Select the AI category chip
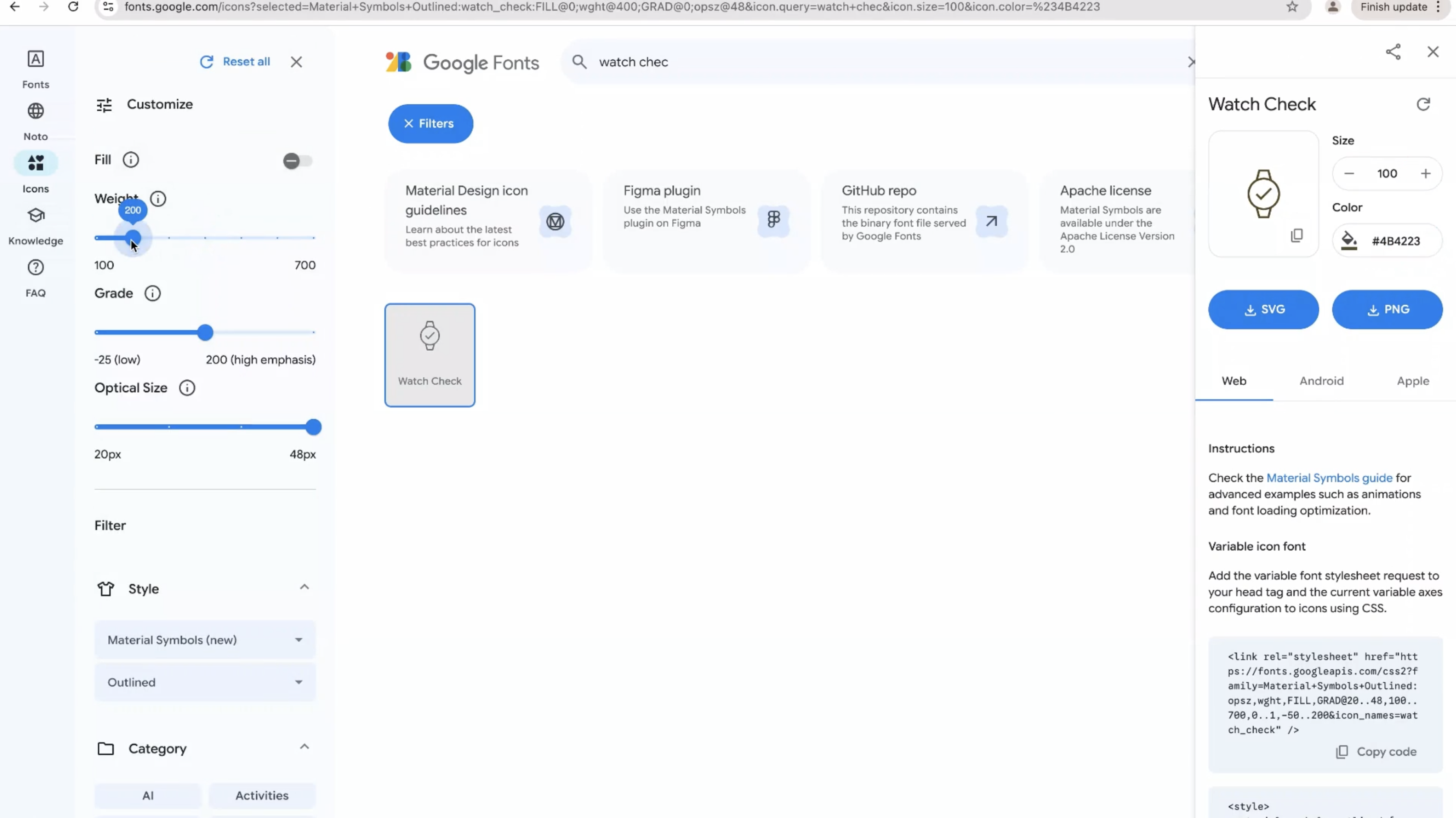Viewport: 1456px width, 818px height. point(147,795)
